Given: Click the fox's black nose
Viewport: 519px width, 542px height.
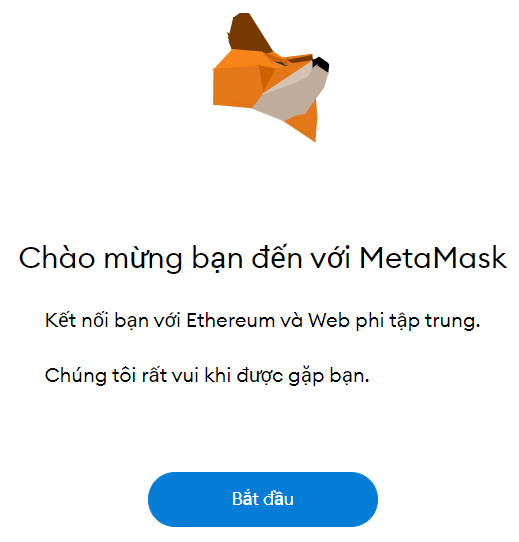Looking at the screenshot, I should (x=321, y=64).
